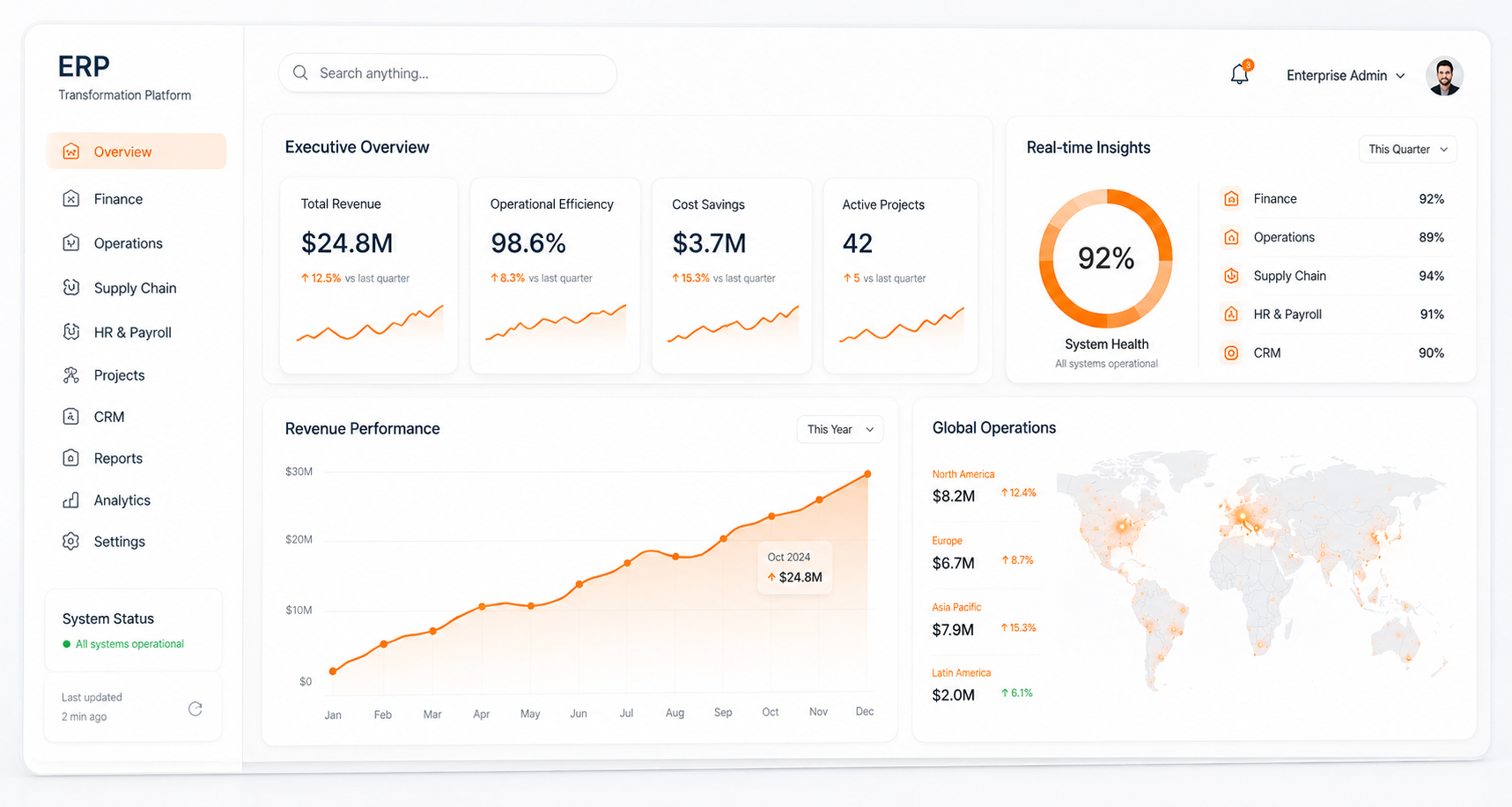
Task: Expand the This Quarter dropdown
Action: click(1407, 149)
